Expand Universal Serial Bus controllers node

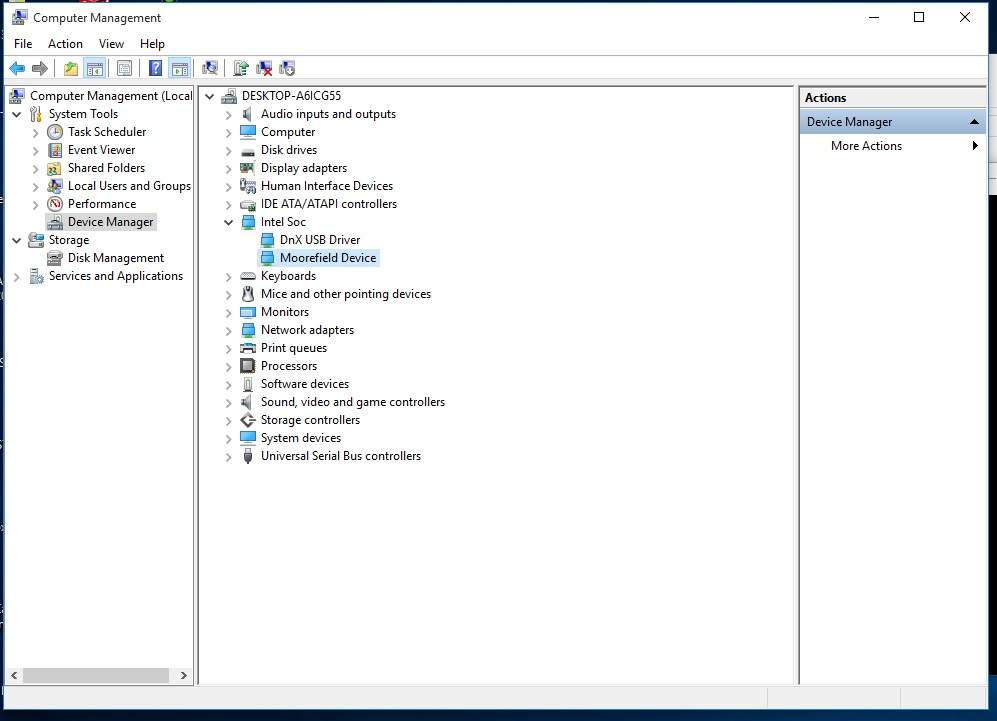(x=228, y=456)
